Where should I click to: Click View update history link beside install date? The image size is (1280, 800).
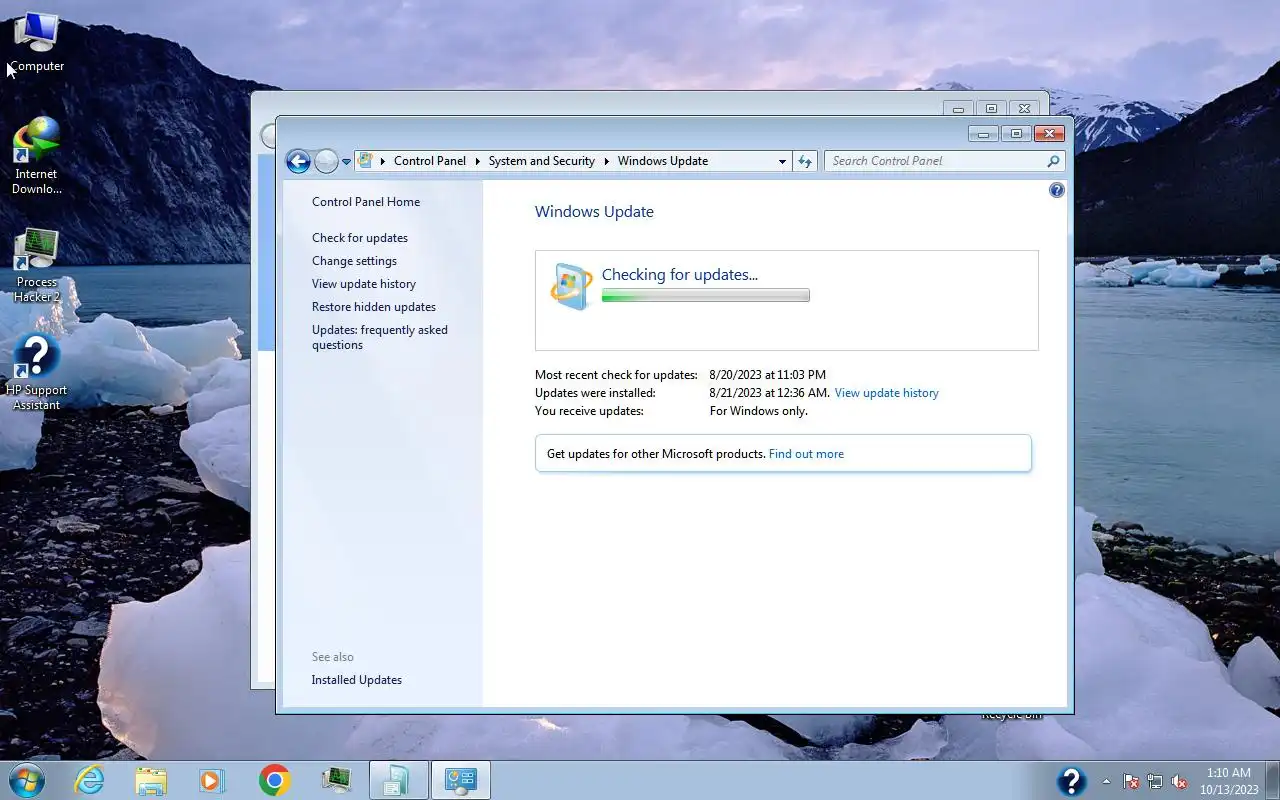886,393
